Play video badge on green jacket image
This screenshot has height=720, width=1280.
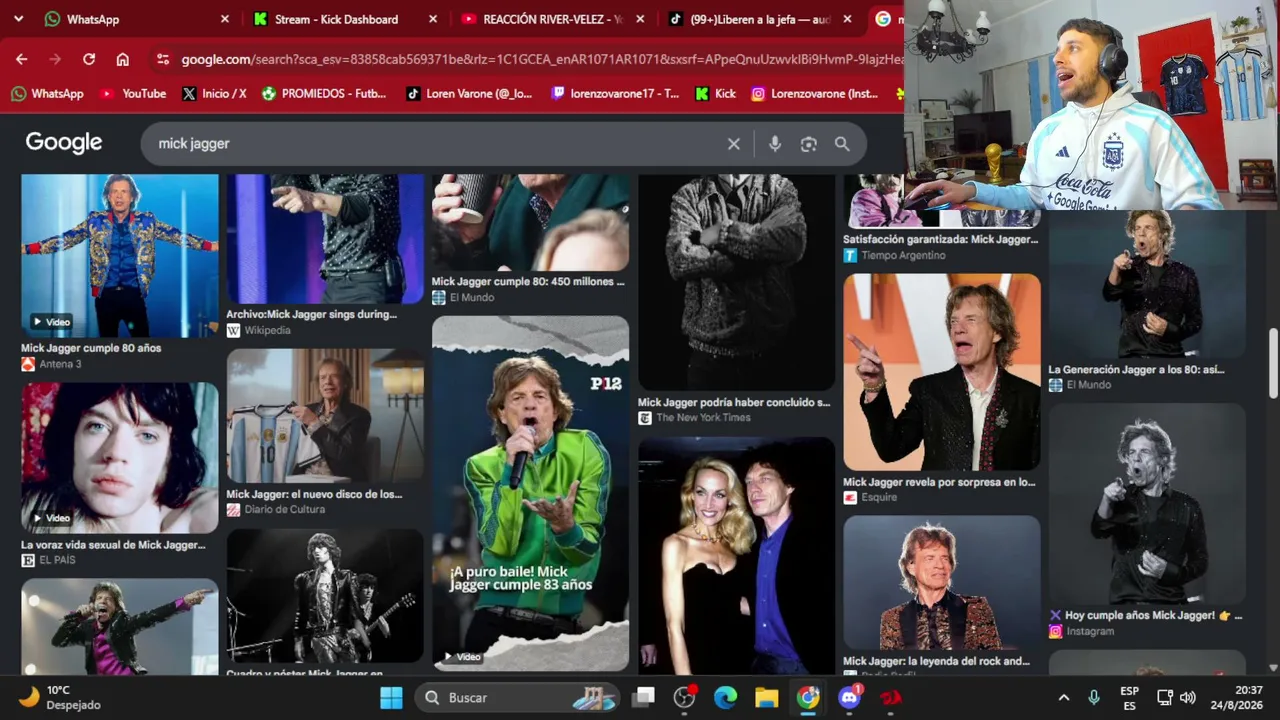click(x=461, y=657)
